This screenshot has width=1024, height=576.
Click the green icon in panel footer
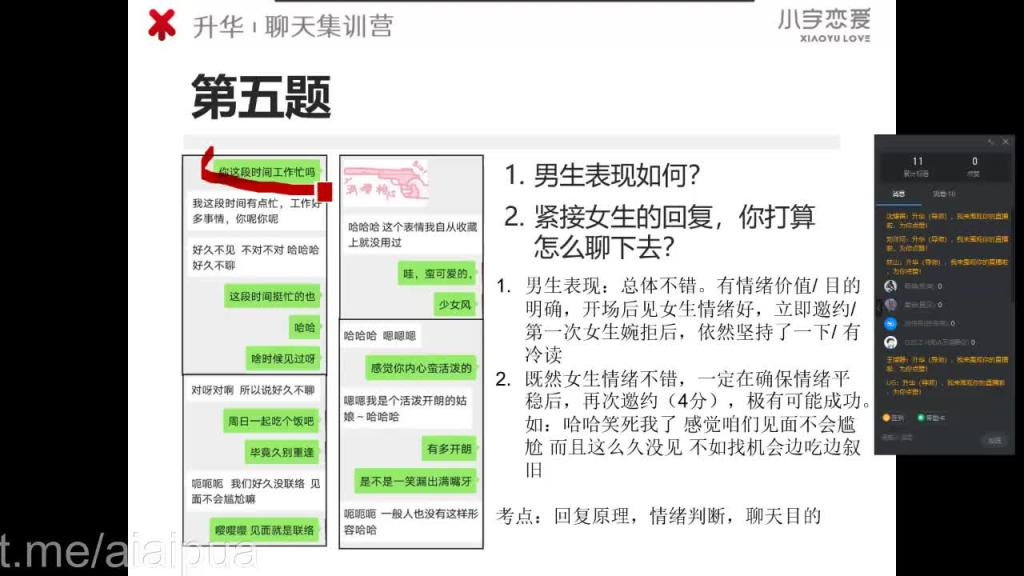click(921, 417)
